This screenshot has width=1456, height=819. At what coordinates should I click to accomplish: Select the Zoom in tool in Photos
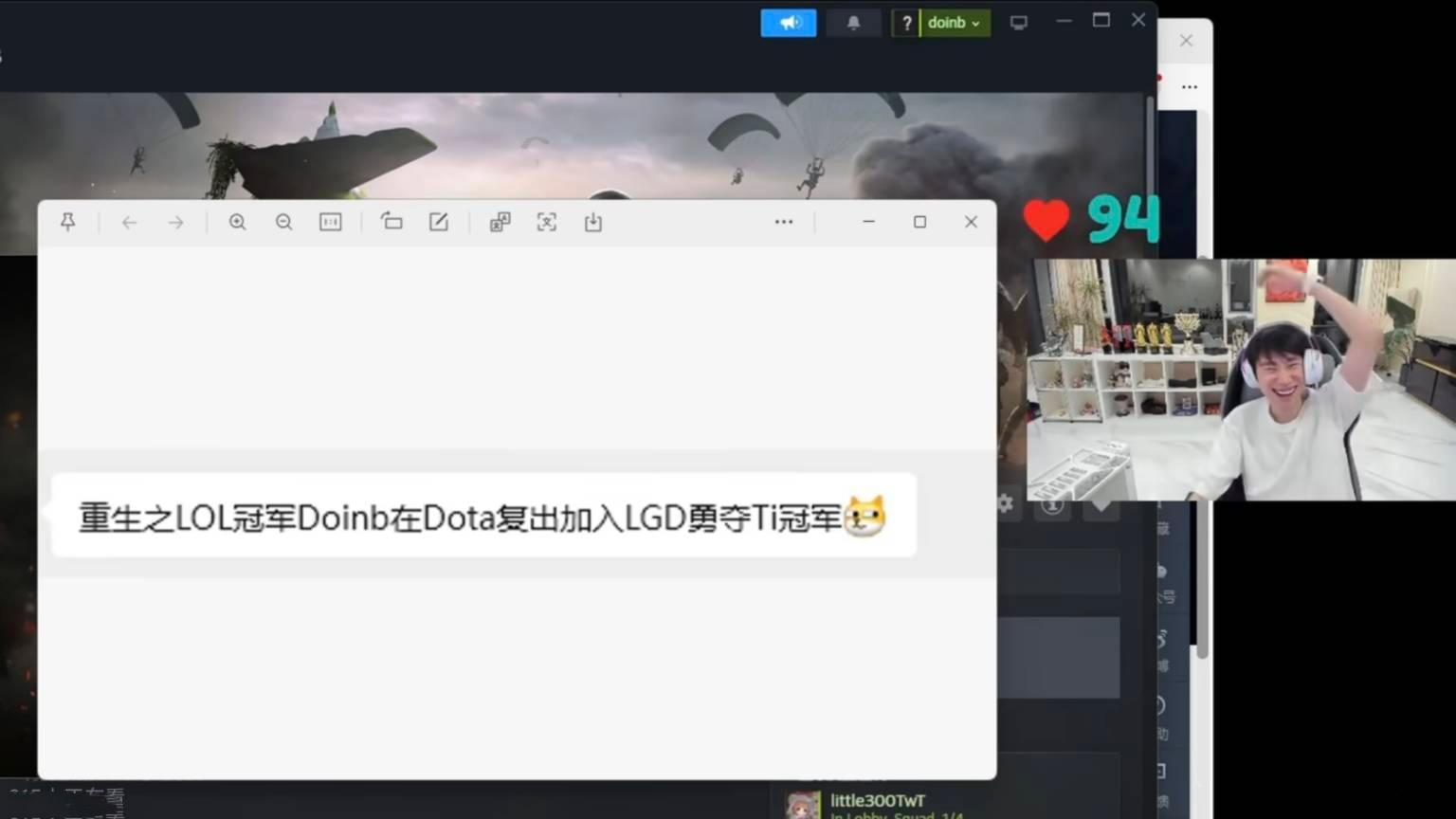click(x=238, y=222)
